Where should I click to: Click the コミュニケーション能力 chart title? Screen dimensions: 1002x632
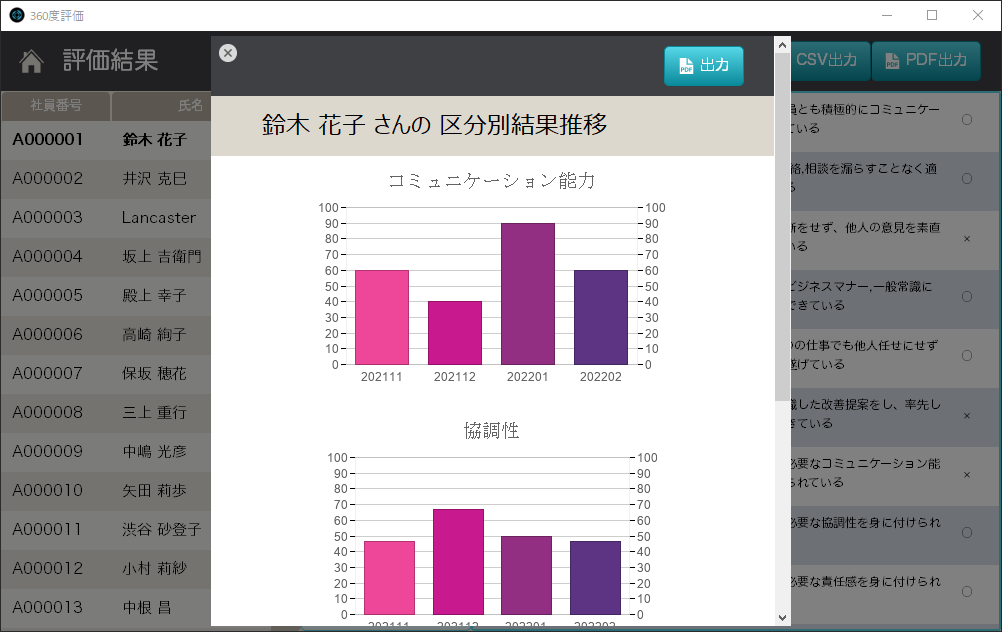pyautogui.click(x=491, y=181)
